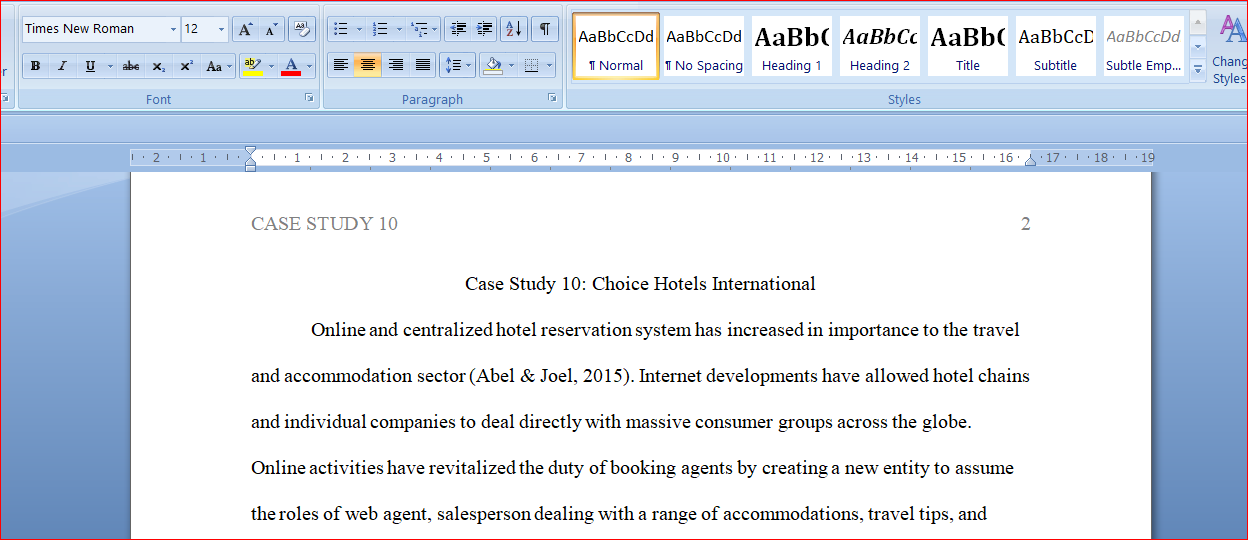This screenshot has height=540, width=1248.
Task: Expand the full Styles gallery
Action: tap(1198, 69)
